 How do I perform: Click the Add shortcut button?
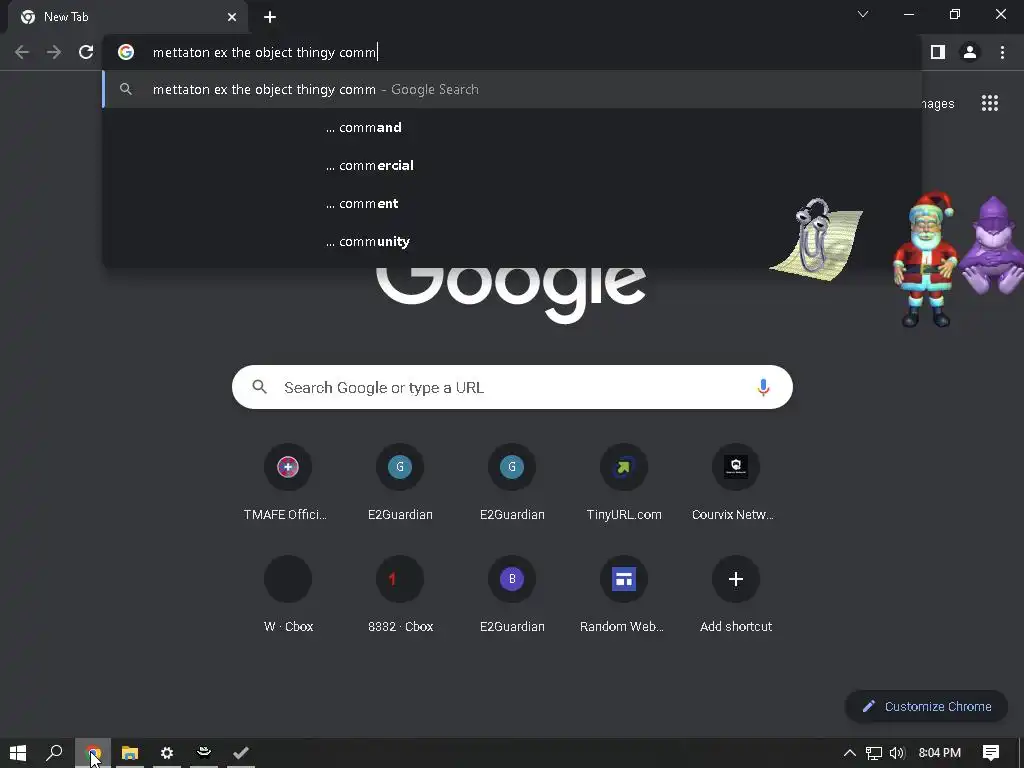[736, 595]
